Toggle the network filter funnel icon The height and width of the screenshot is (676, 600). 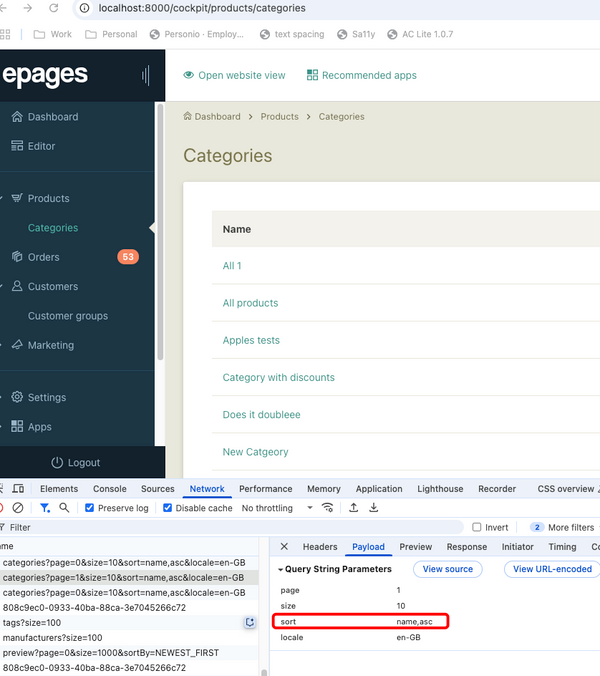[x=44, y=508]
